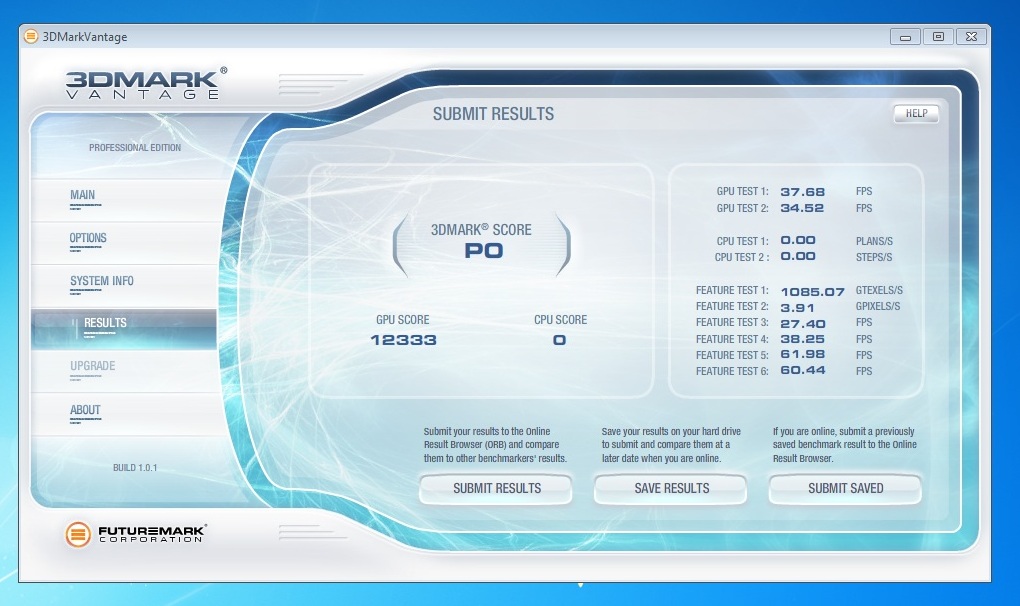Click the 3DMark Score value P0
This screenshot has width=1020, height=606.
coord(483,251)
